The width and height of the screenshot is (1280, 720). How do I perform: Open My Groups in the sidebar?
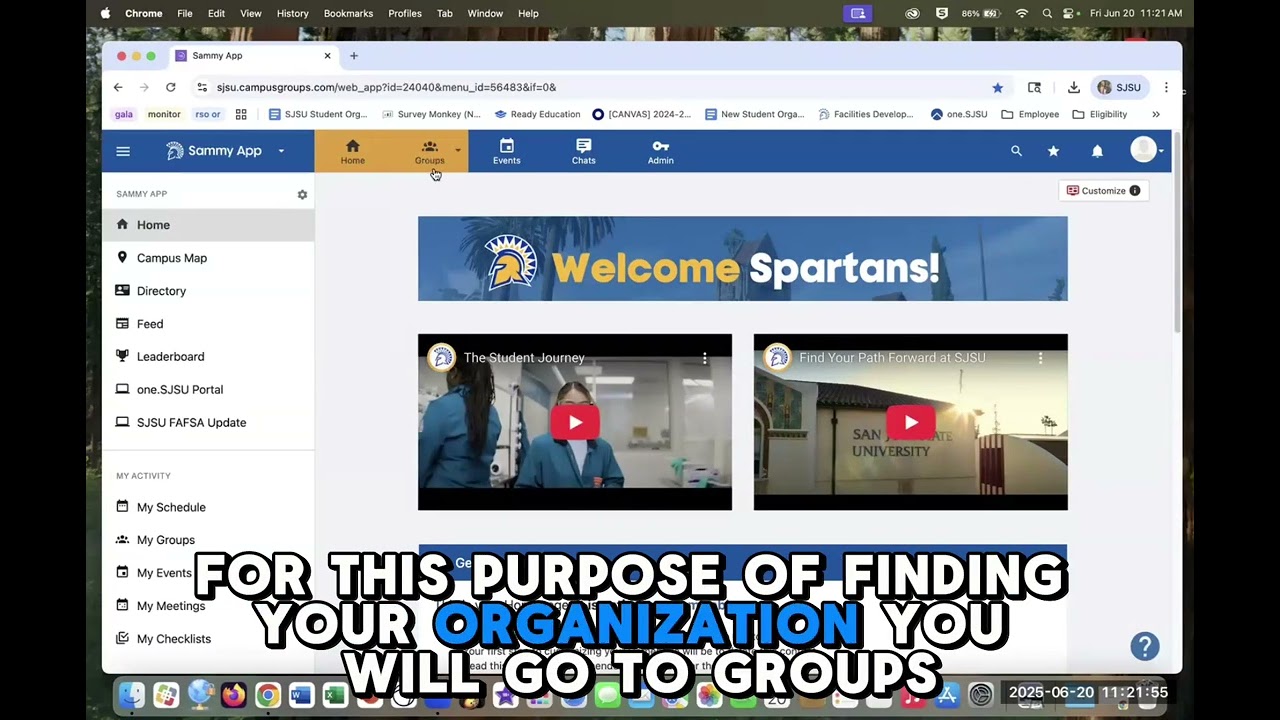208,540
